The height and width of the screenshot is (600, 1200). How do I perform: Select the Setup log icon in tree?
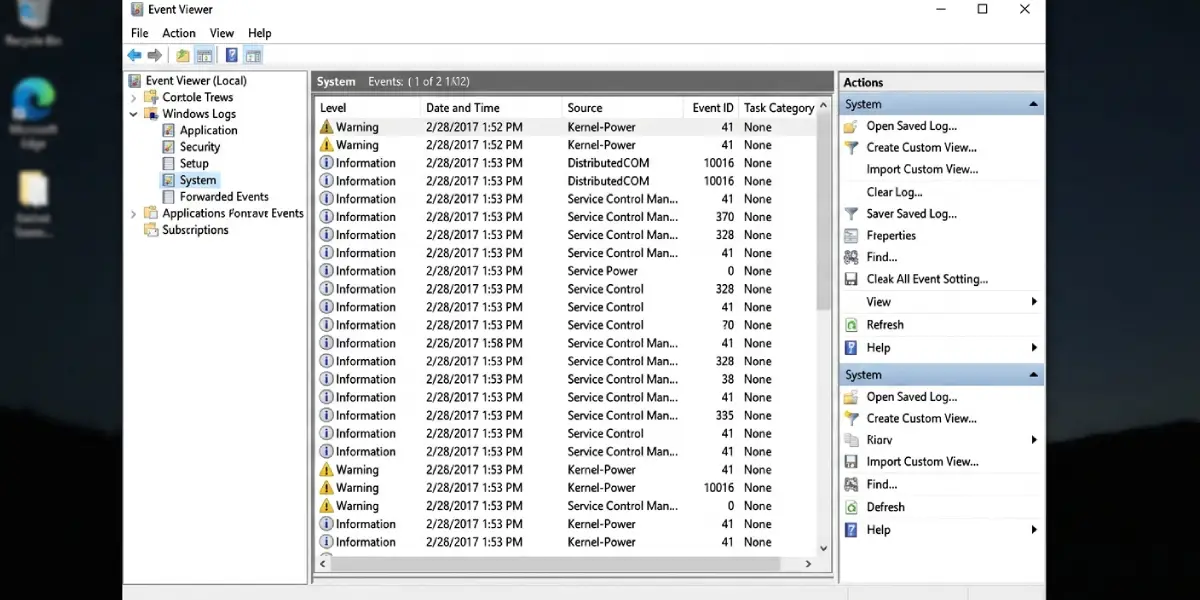[169, 163]
